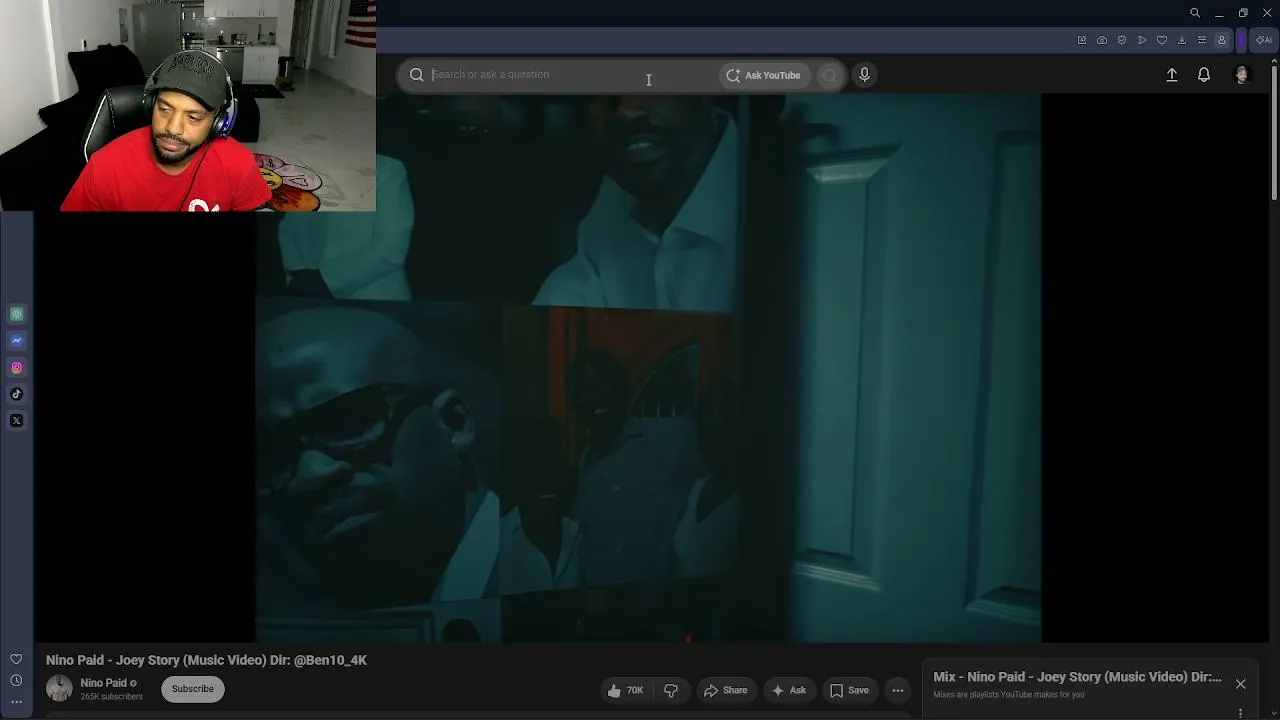Screen dimensions: 1280x720
Task: Open TikTok from the browser sidebar
Action: pyautogui.click(x=17, y=394)
